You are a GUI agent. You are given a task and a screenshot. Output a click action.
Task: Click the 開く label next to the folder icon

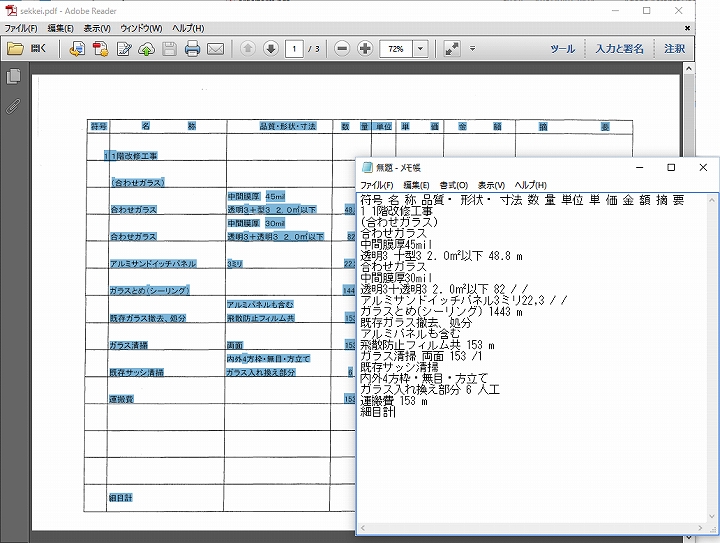[39, 48]
